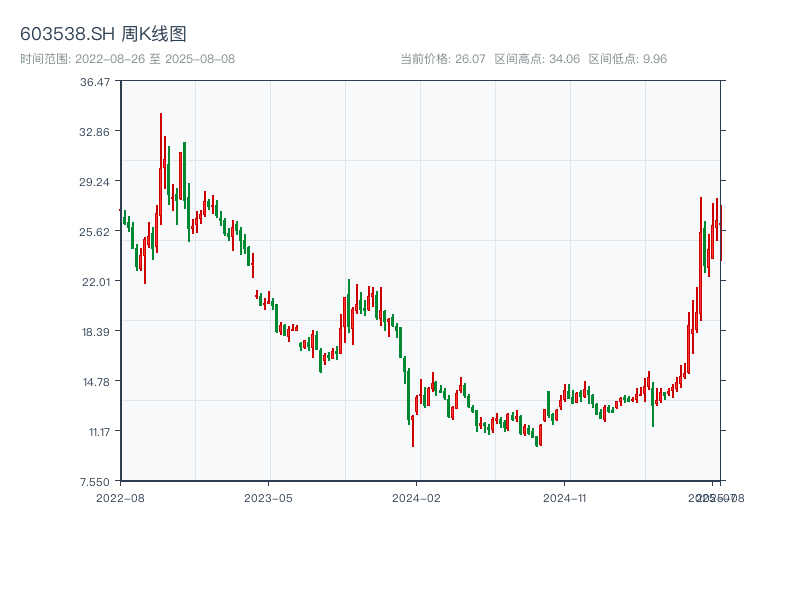
Task: Click y-axis label 14.78
Action: pyautogui.click(x=96, y=382)
